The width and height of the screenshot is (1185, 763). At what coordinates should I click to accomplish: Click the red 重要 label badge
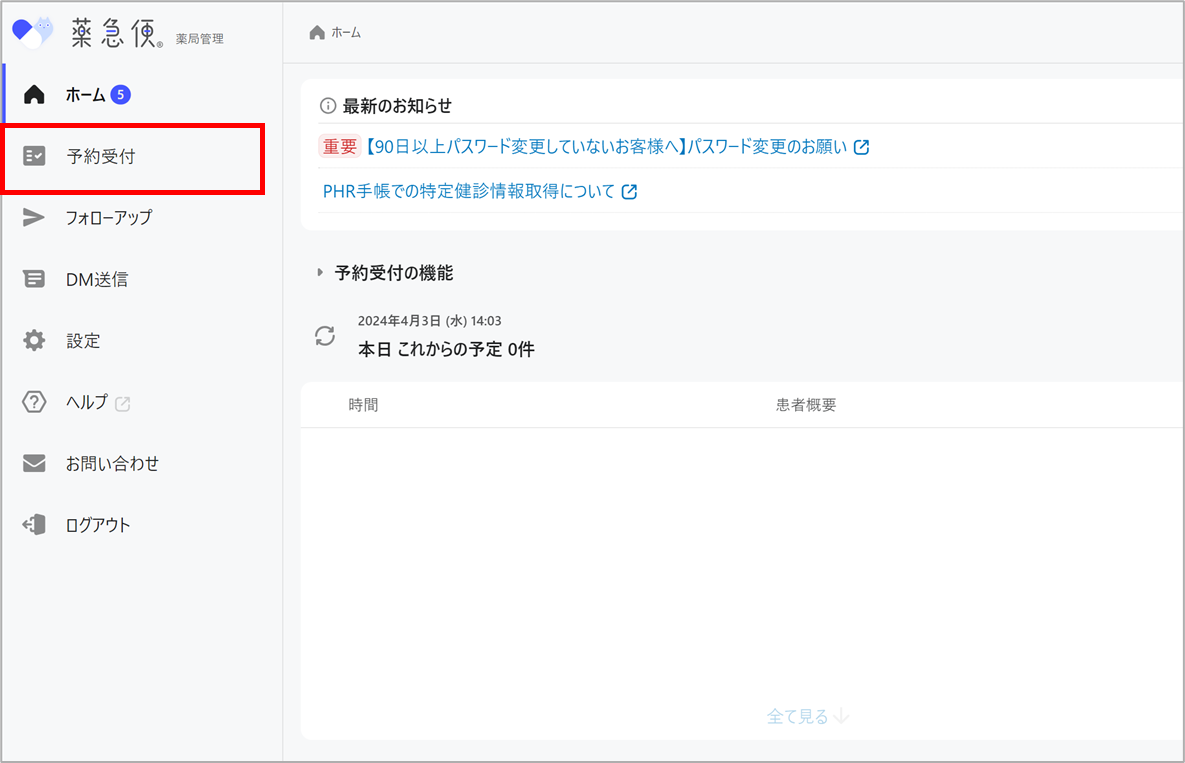coord(338,146)
